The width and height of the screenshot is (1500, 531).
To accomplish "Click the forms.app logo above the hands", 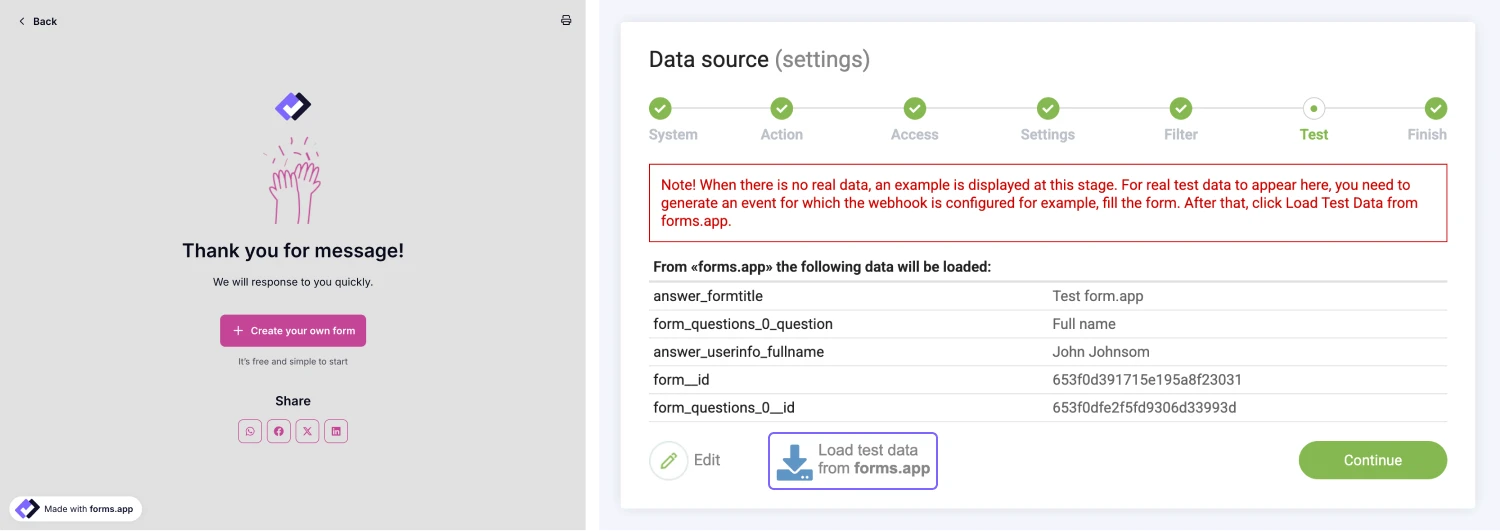I will click(x=293, y=106).
